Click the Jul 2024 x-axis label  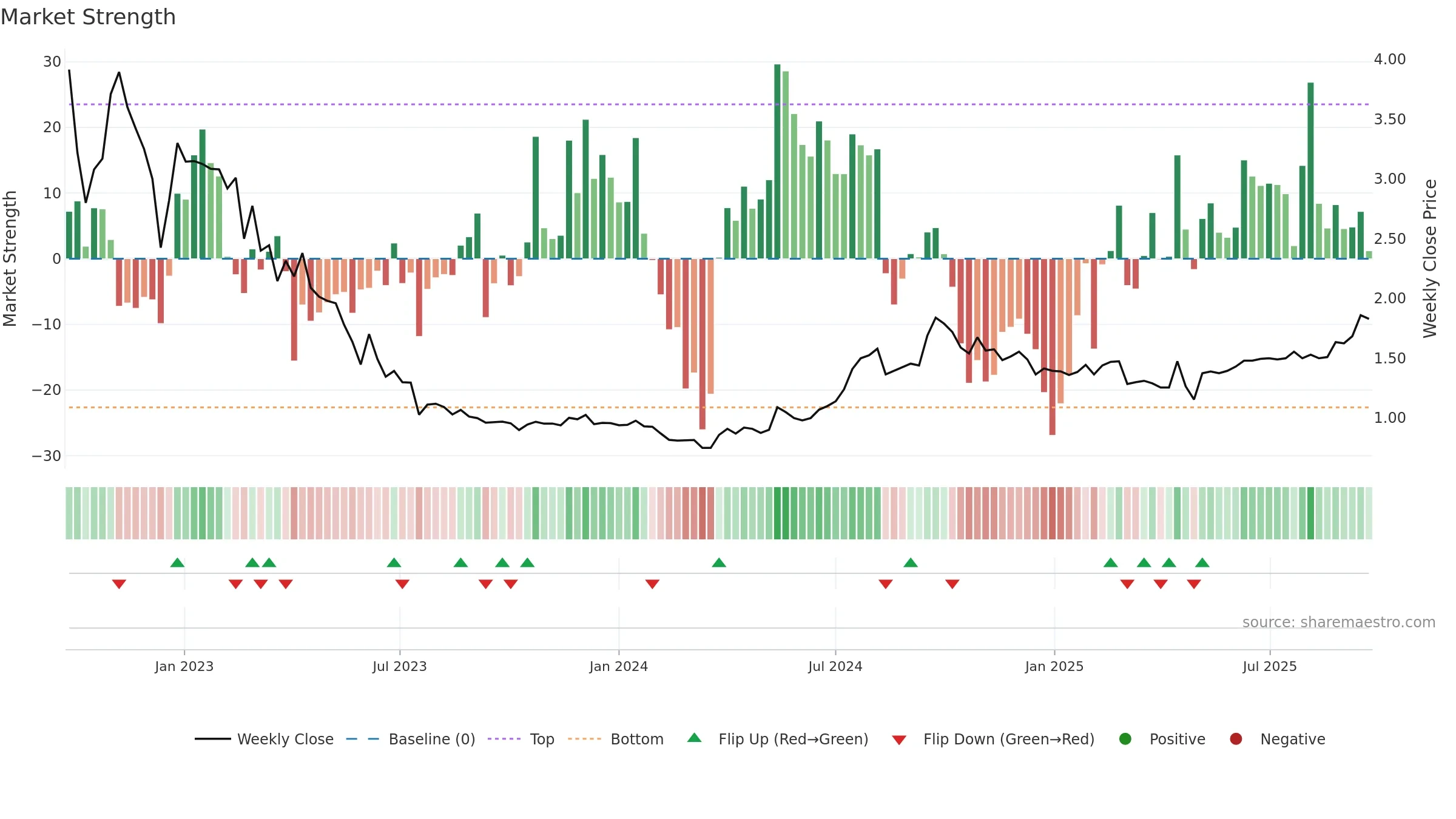tap(835, 667)
